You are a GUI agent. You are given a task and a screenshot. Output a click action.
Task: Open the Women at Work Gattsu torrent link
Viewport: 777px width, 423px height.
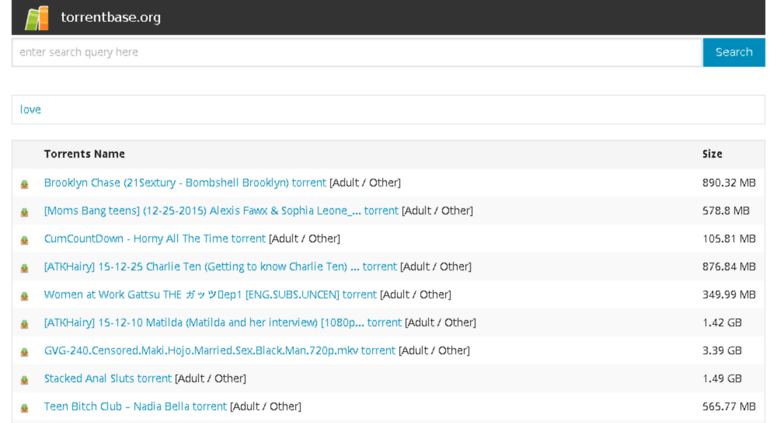click(210, 295)
